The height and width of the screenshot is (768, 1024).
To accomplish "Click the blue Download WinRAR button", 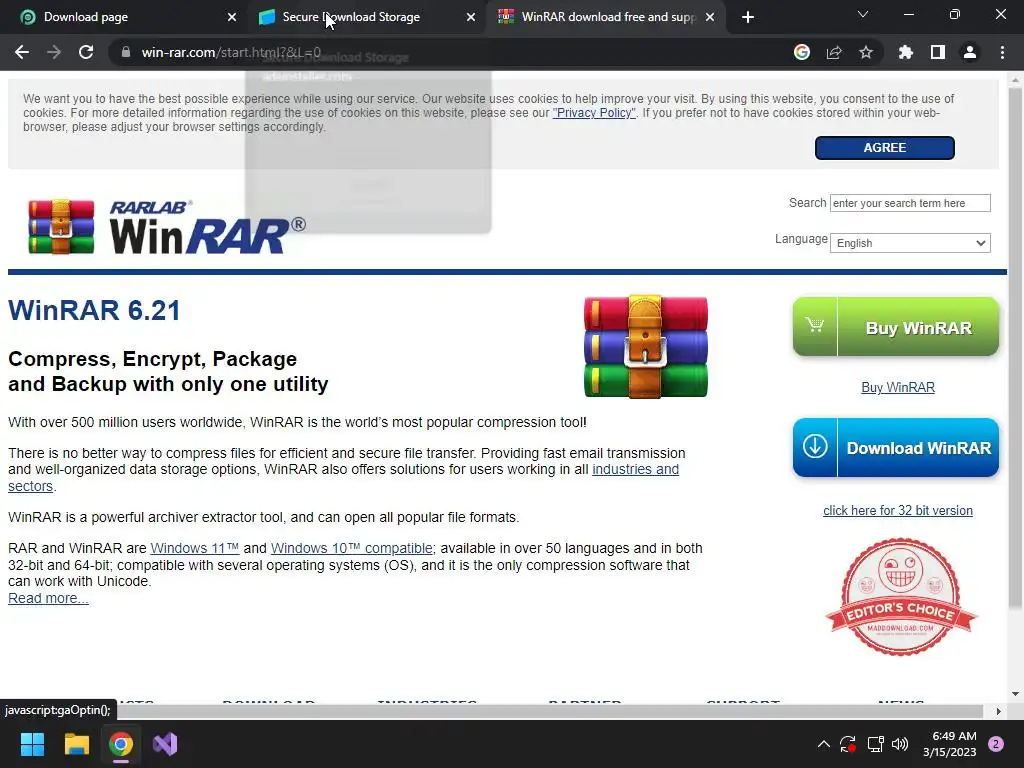I will [x=896, y=447].
